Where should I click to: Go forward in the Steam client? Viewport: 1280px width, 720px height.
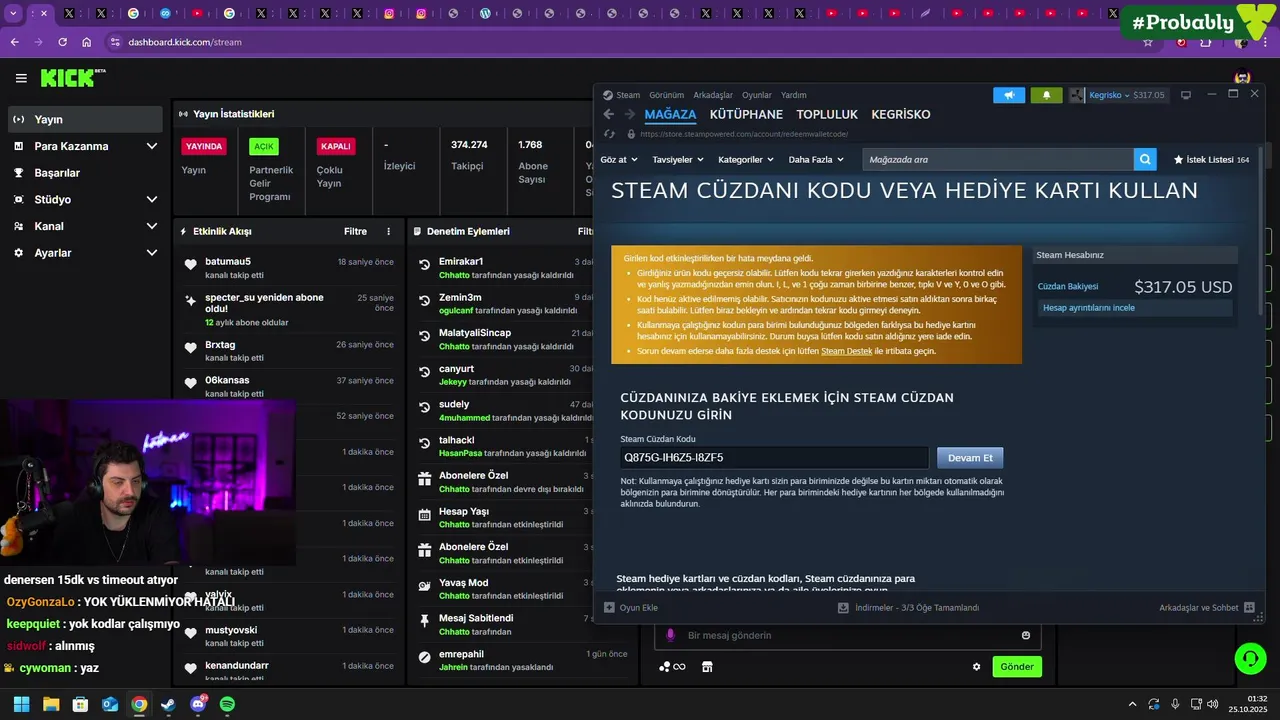pyautogui.click(x=629, y=114)
